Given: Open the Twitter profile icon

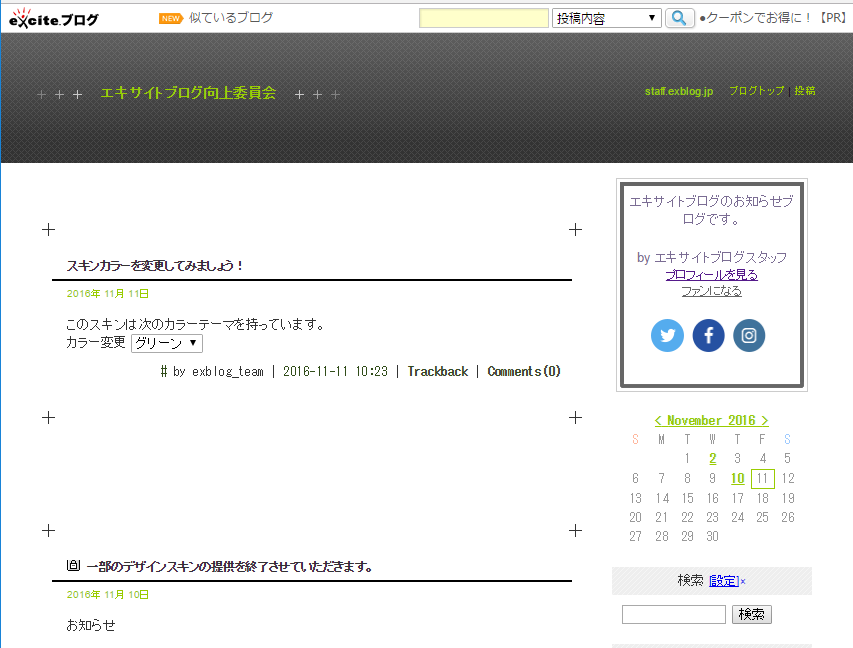Looking at the screenshot, I should pos(667,335).
